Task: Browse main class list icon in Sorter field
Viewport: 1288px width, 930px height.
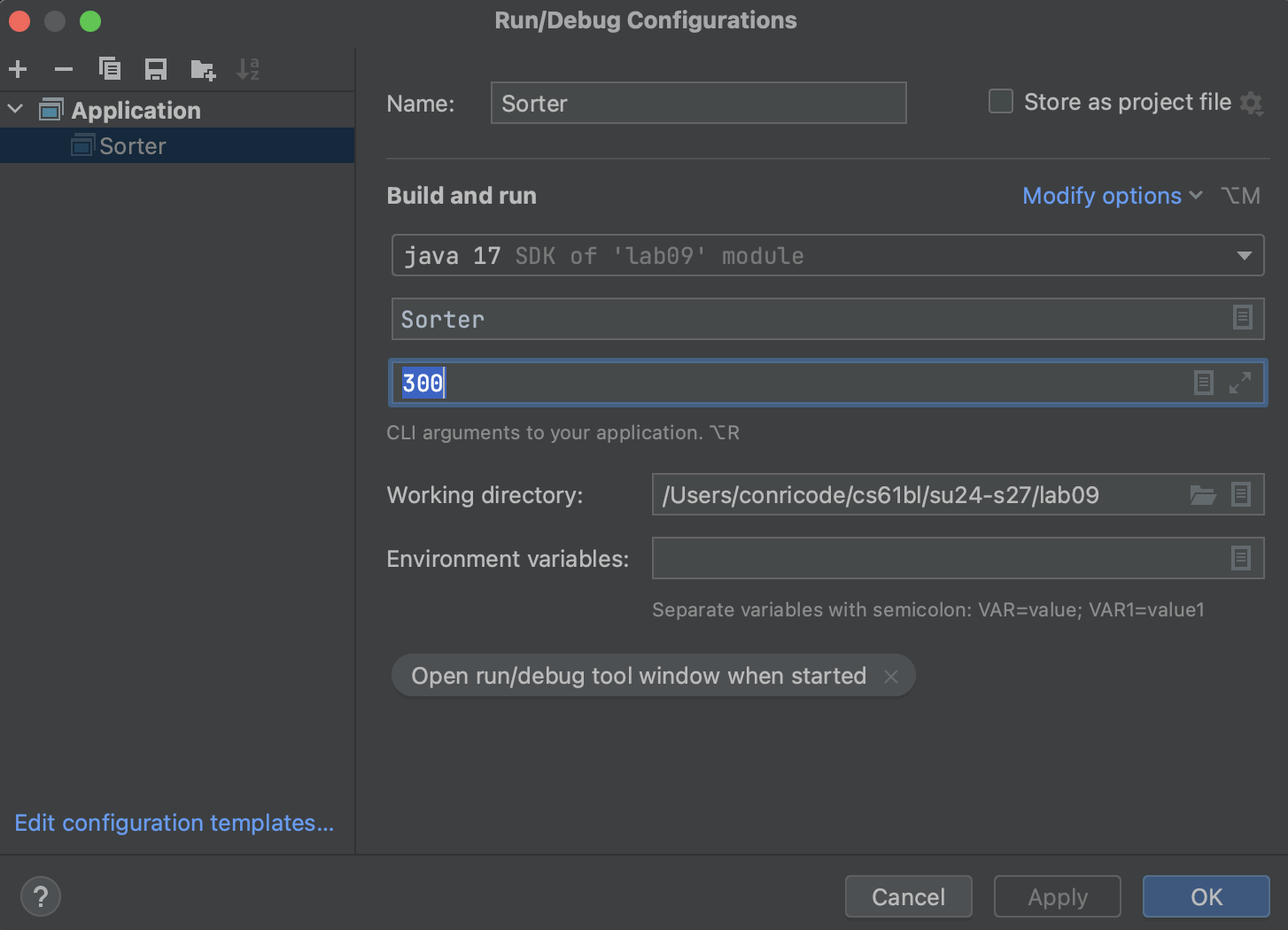Action: pos(1243,317)
